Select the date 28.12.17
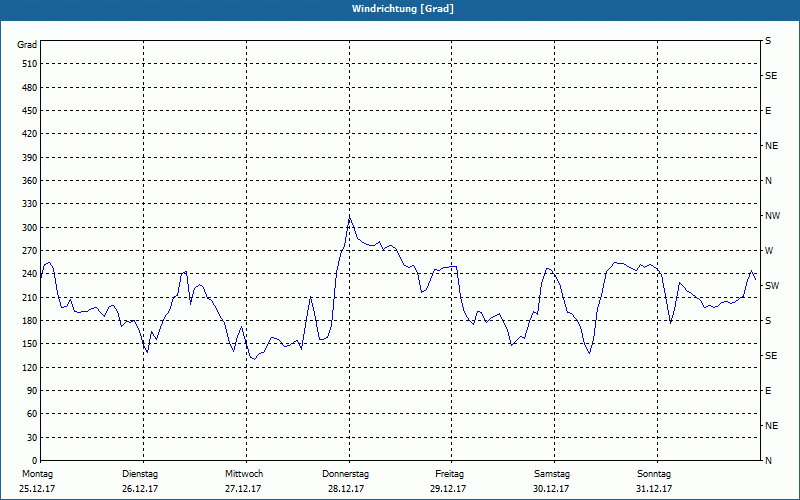 point(346,489)
